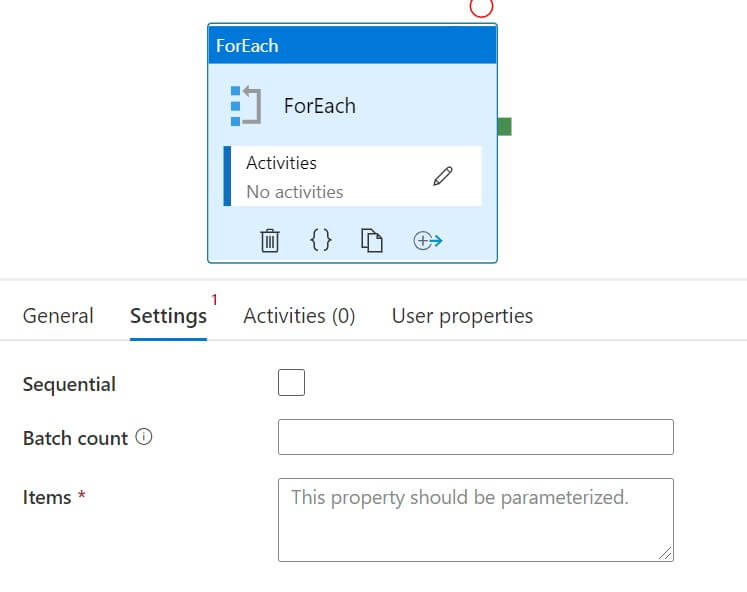Click the red circle breakpoint marker
747x592 pixels.
click(482, 6)
